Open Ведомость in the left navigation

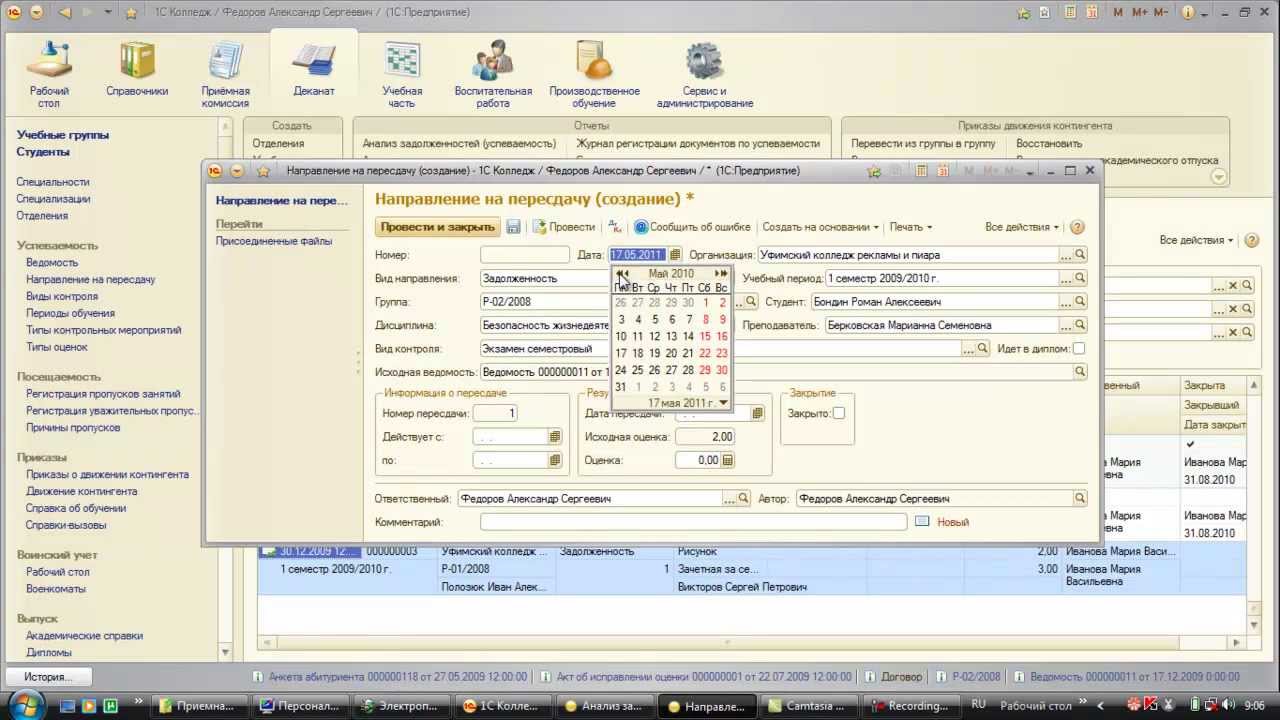pyautogui.click(x=52, y=263)
